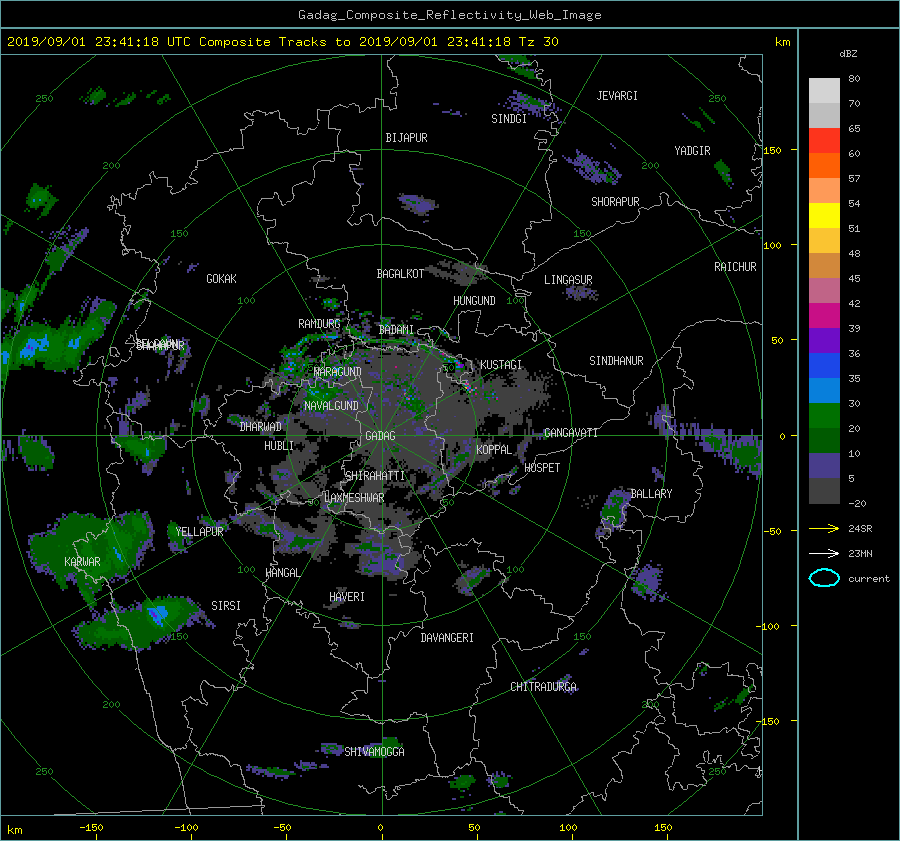This screenshot has height=841, width=900.
Task: Click the dBZ legend heading
Action: point(848,54)
